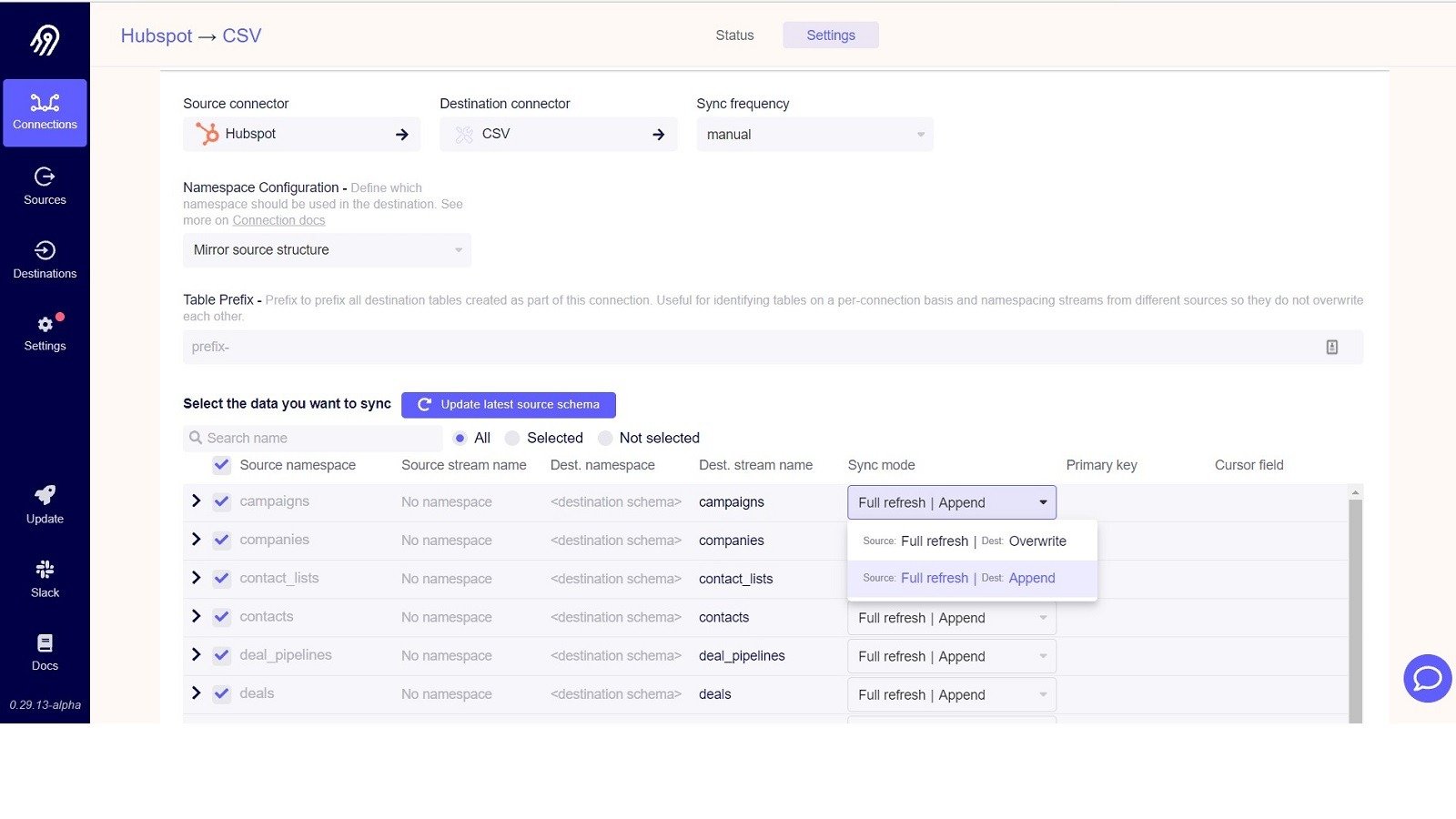This screenshot has width=1456, height=819.
Task: Open the Sync frequency dropdown
Action: pyautogui.click(x=814, y=135)
